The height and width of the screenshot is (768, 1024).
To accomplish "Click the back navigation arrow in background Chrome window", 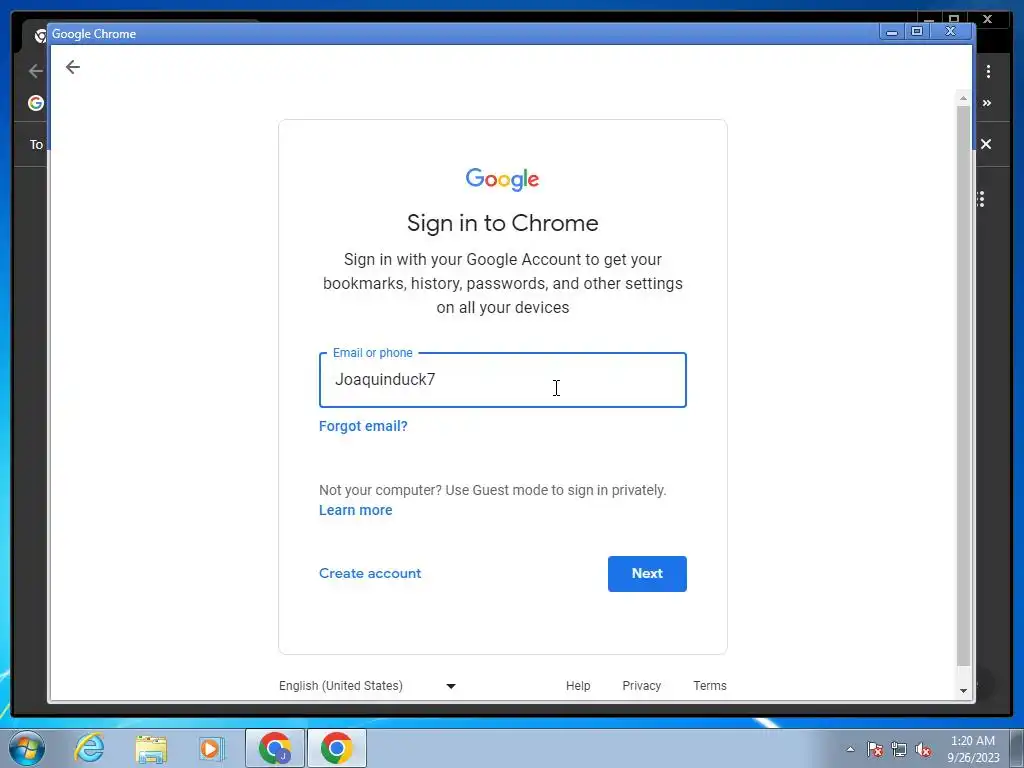I will (35, 71).
